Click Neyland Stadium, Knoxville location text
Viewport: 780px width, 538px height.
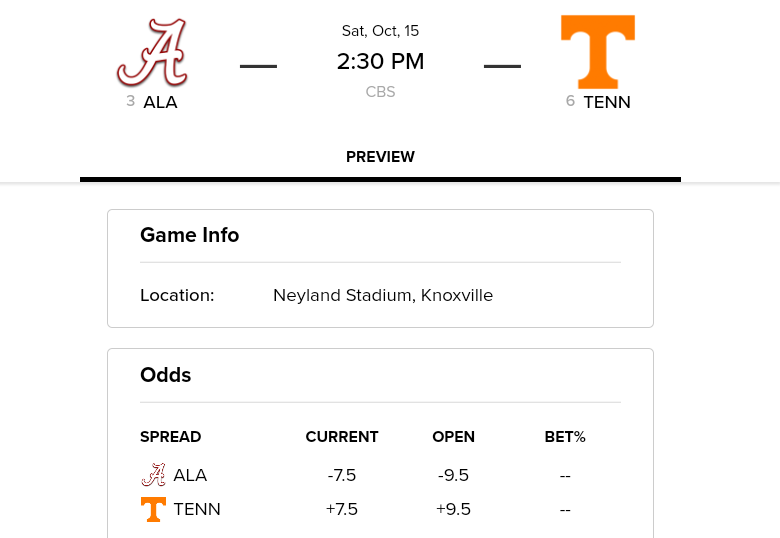pyautogui.click(x=383, y=296)
